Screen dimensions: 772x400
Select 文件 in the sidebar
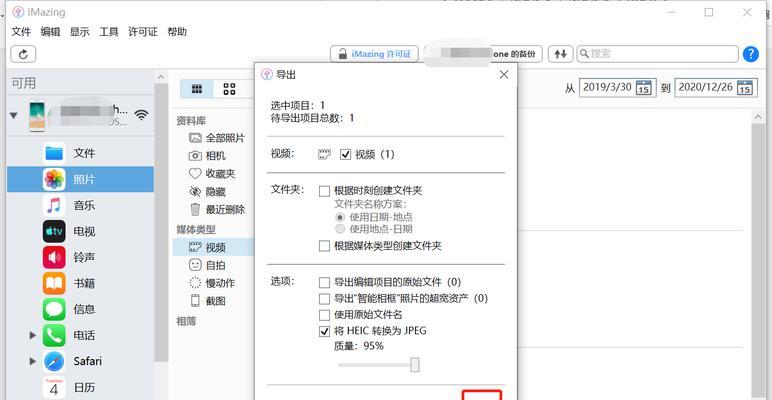click(x=80, y=153)
